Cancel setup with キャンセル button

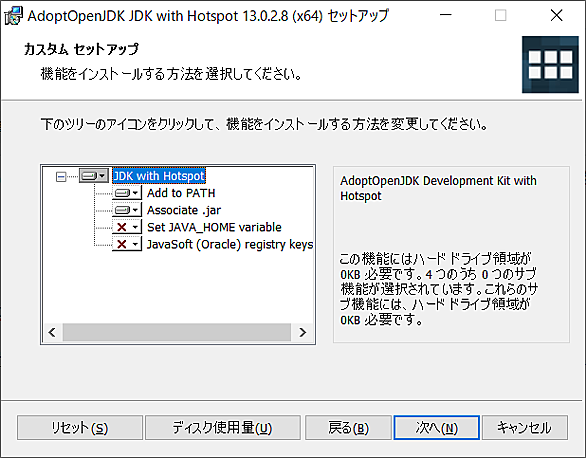525,428
